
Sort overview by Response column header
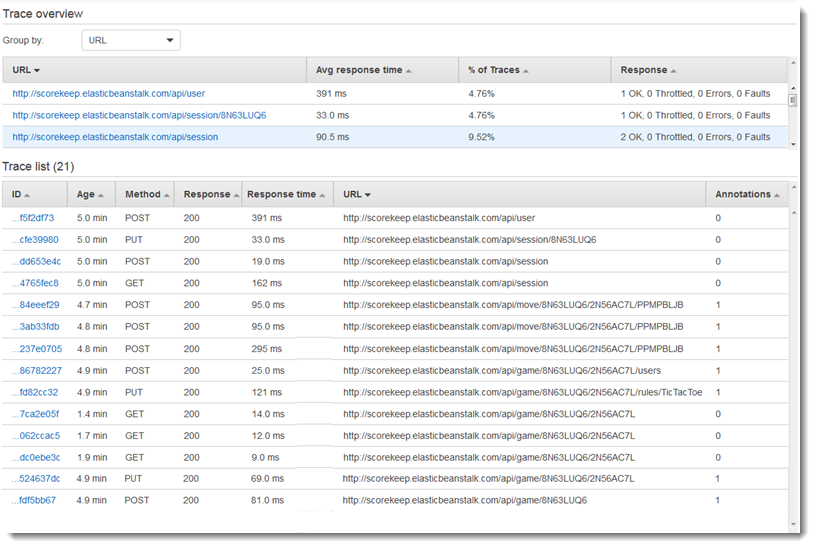648,70
